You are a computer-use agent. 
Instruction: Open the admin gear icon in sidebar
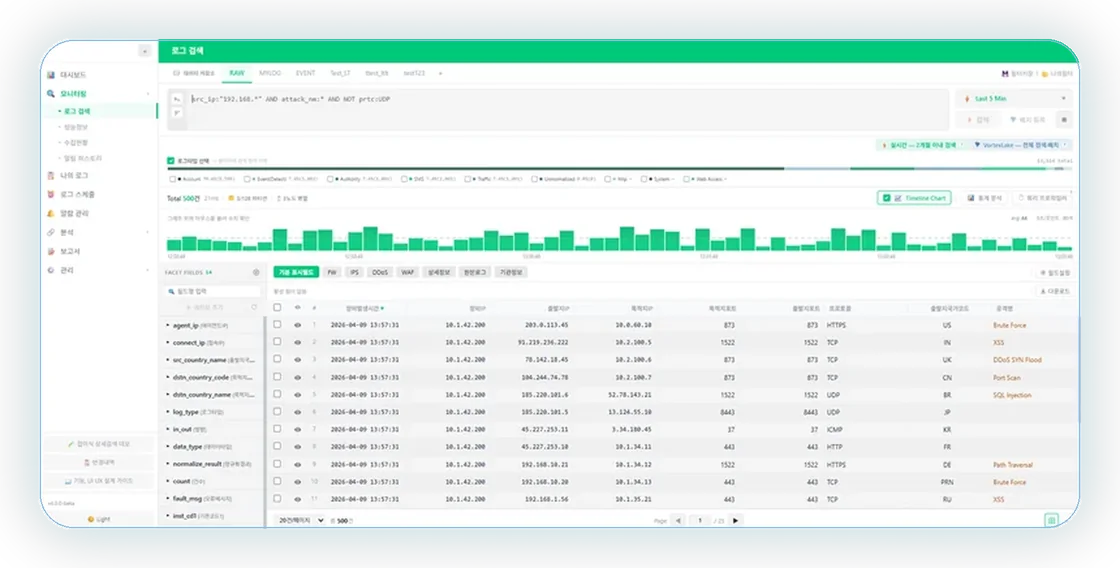(51, 270)
